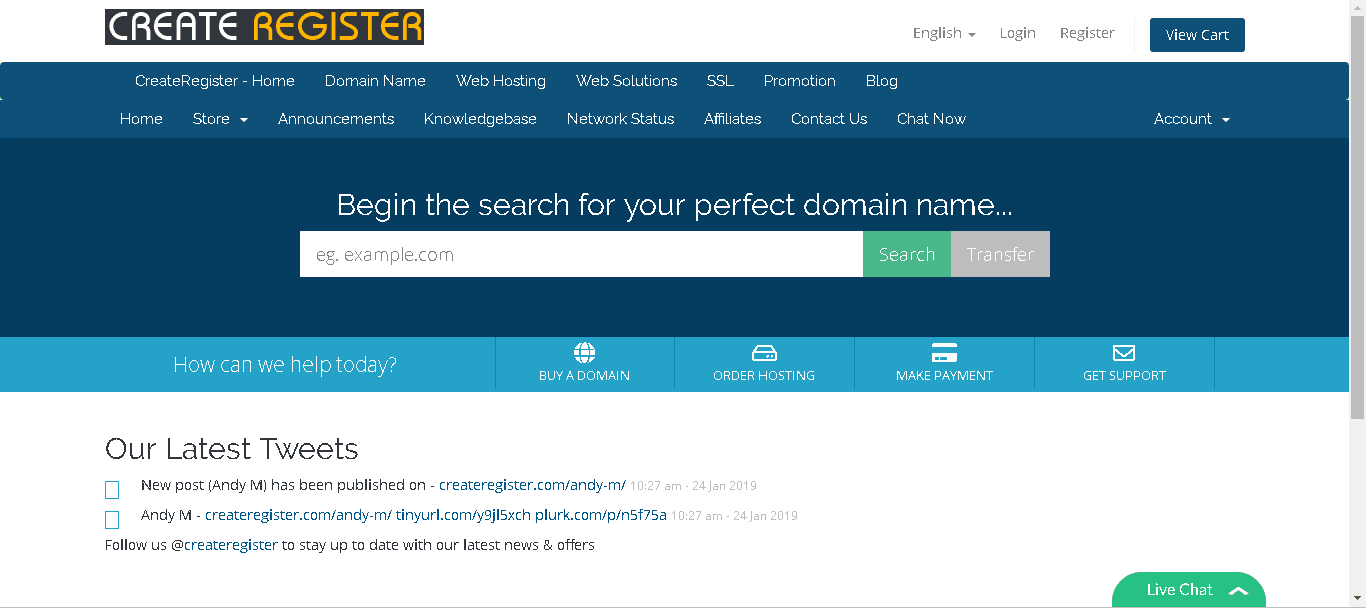Open the Announcements page

[336, 119]
